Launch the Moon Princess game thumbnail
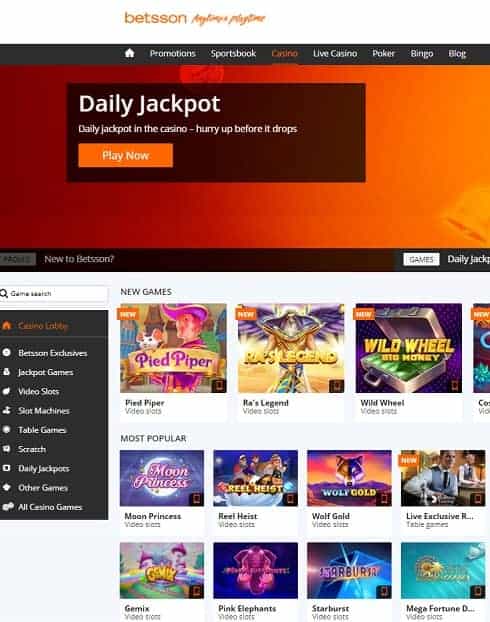 (x=162, y=478)
